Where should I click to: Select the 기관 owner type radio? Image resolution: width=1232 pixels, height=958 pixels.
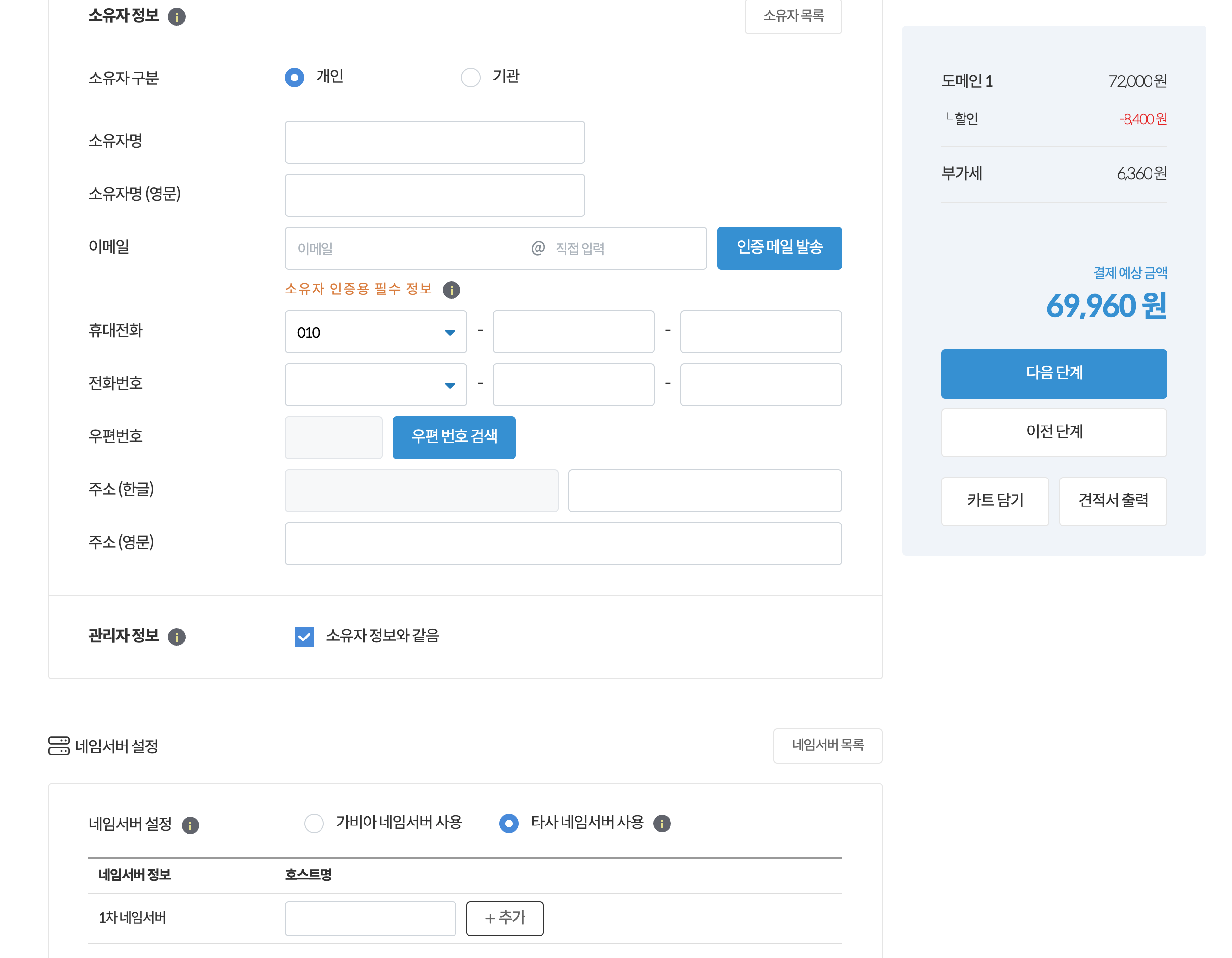pyautogui.click(x=470, y=77)
